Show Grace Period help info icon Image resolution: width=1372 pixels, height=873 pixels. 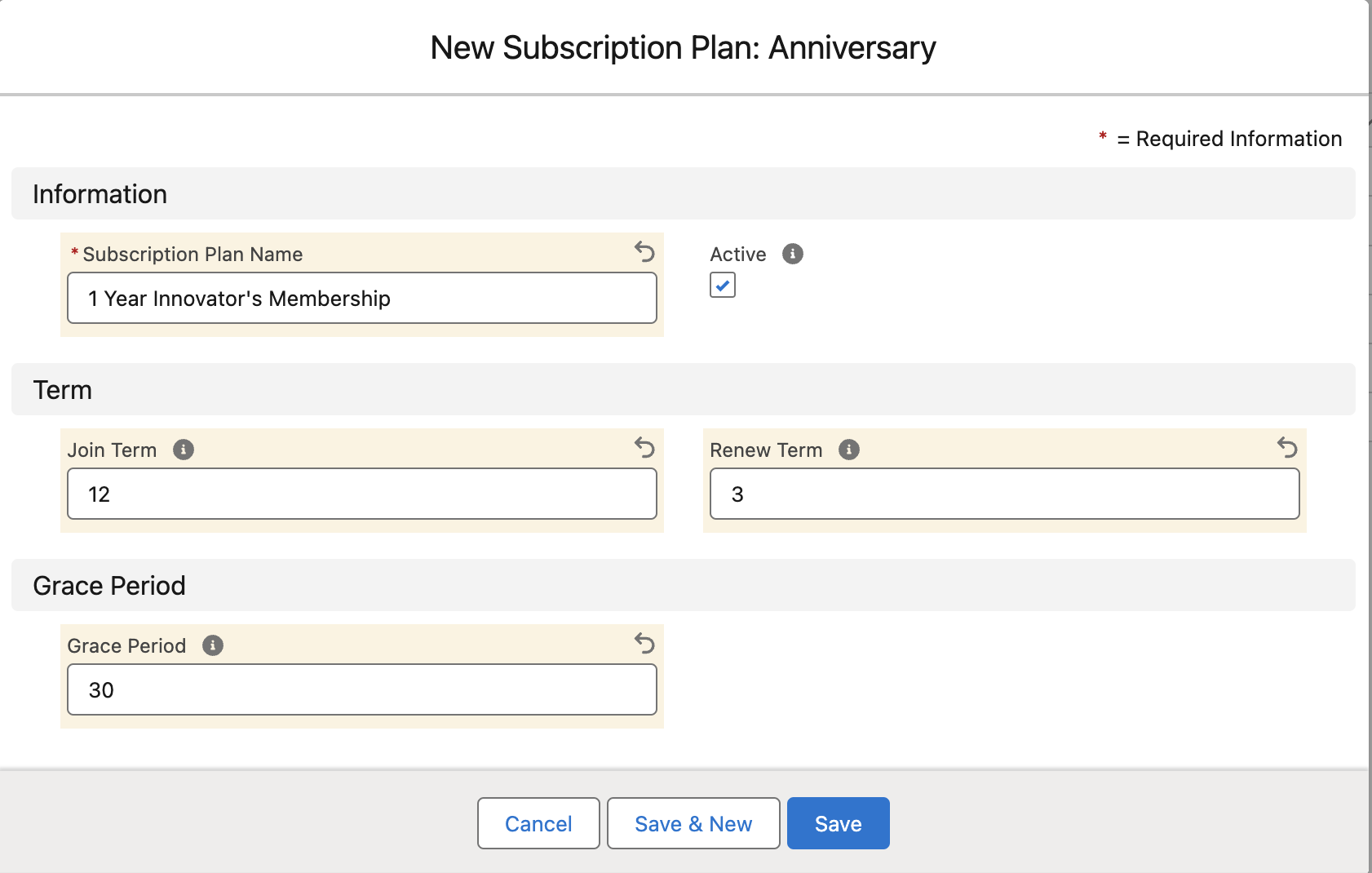(x=213, y=645)
